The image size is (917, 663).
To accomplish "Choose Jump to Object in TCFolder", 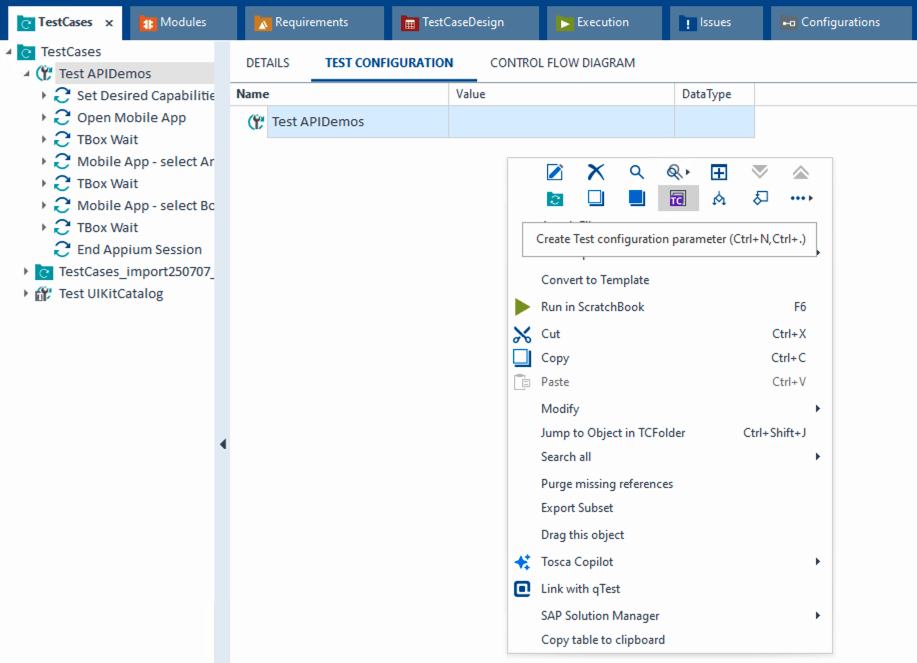I will [670, 433].
